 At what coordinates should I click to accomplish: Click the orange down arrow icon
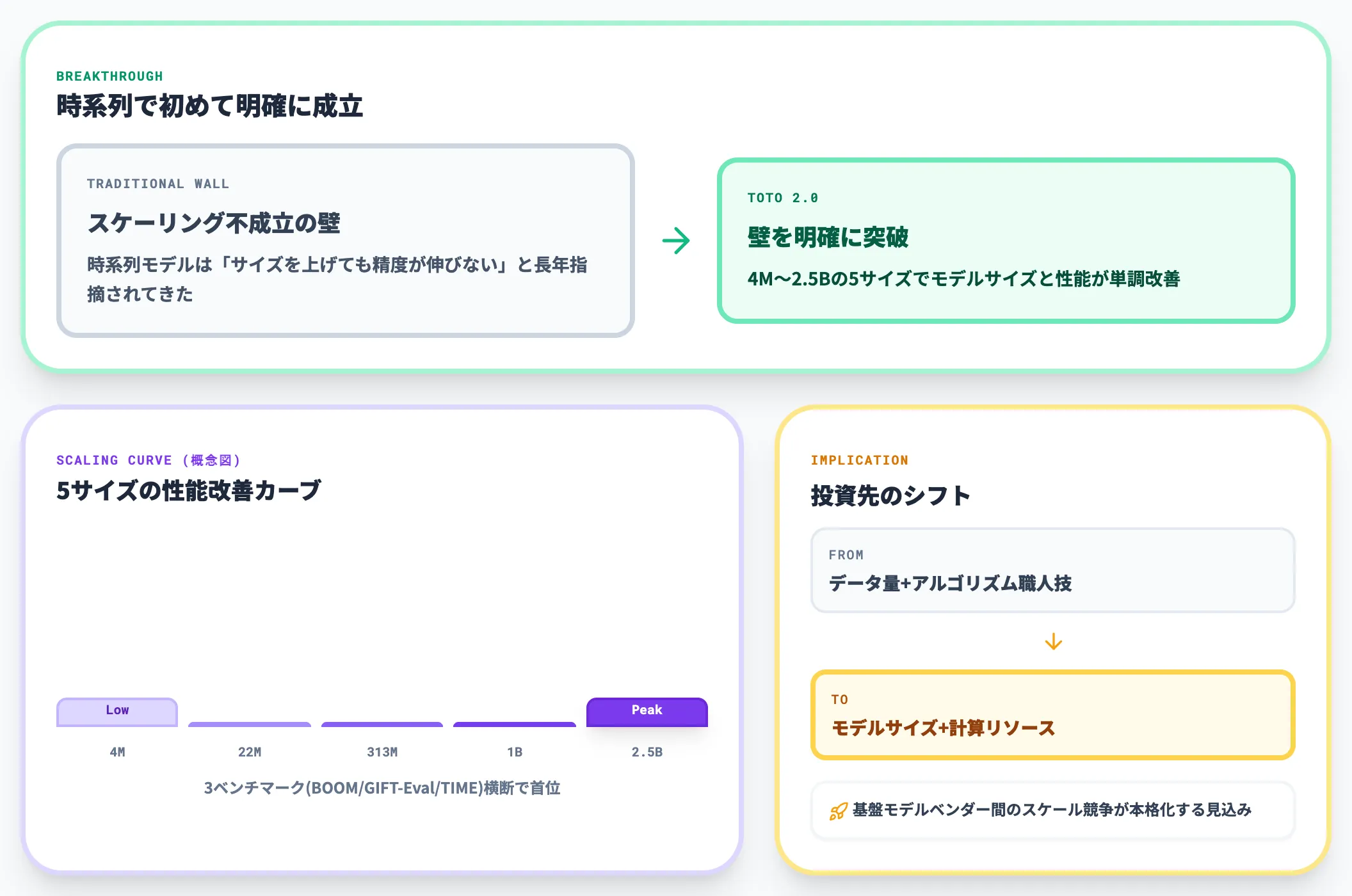(x=1053, y=641)
